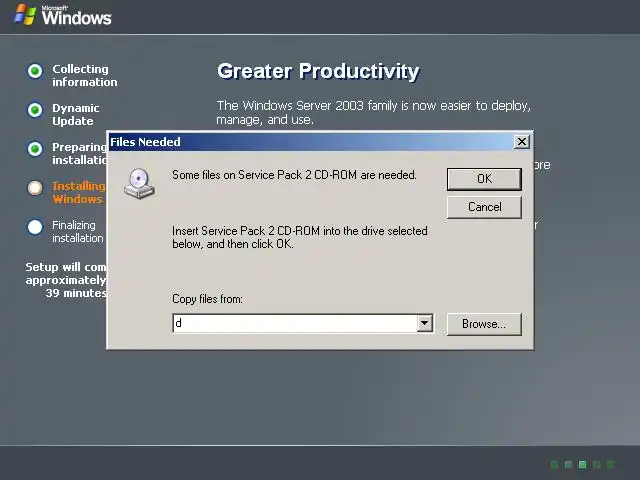Image resolution: width=640 pixels, height=480 pixels.
Task: Click the Windows Server 2003 family description
Action: point(373,112)
